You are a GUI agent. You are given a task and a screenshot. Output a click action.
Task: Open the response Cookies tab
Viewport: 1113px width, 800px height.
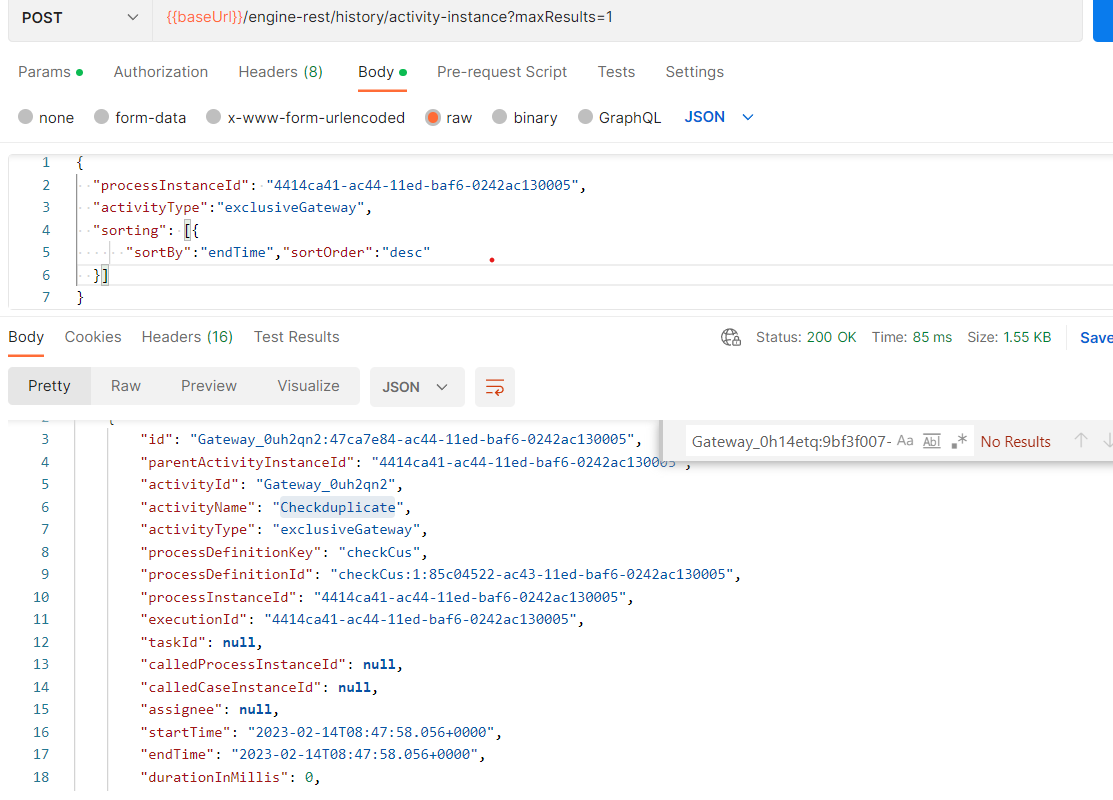click(93, 337)
